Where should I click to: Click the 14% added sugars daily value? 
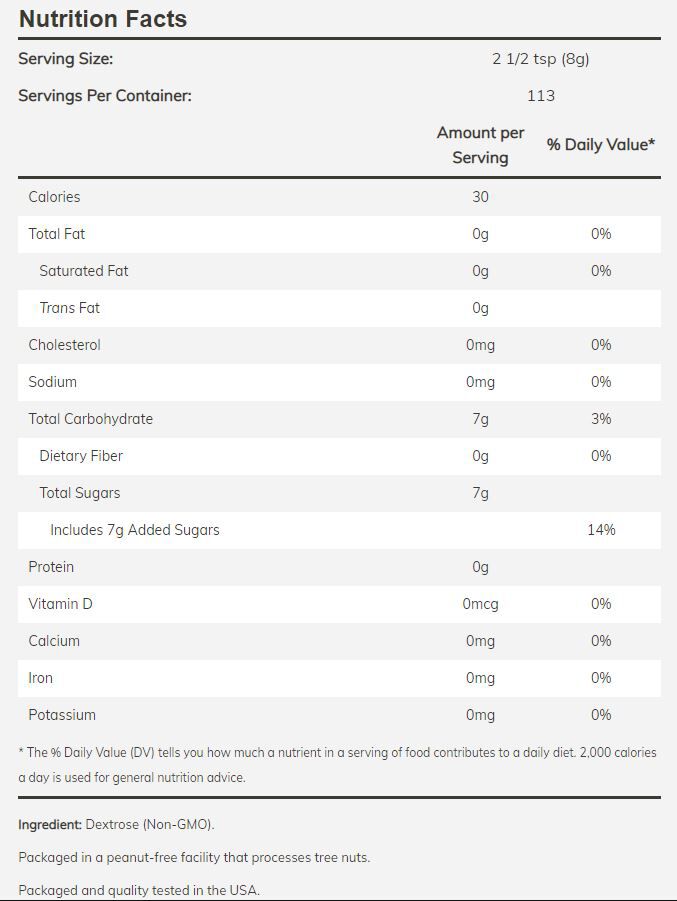[600, 530]
